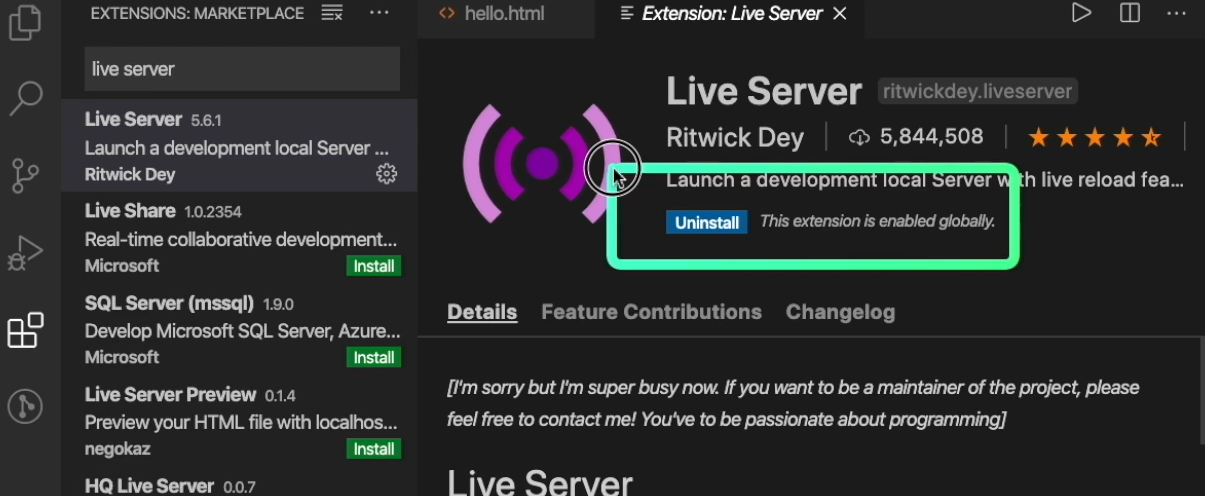This screenshot has height=496, width=1205.
Task: Click the 'EXTENSIONS: MARKETPLACE' panel title
Action: pos(197,14)
